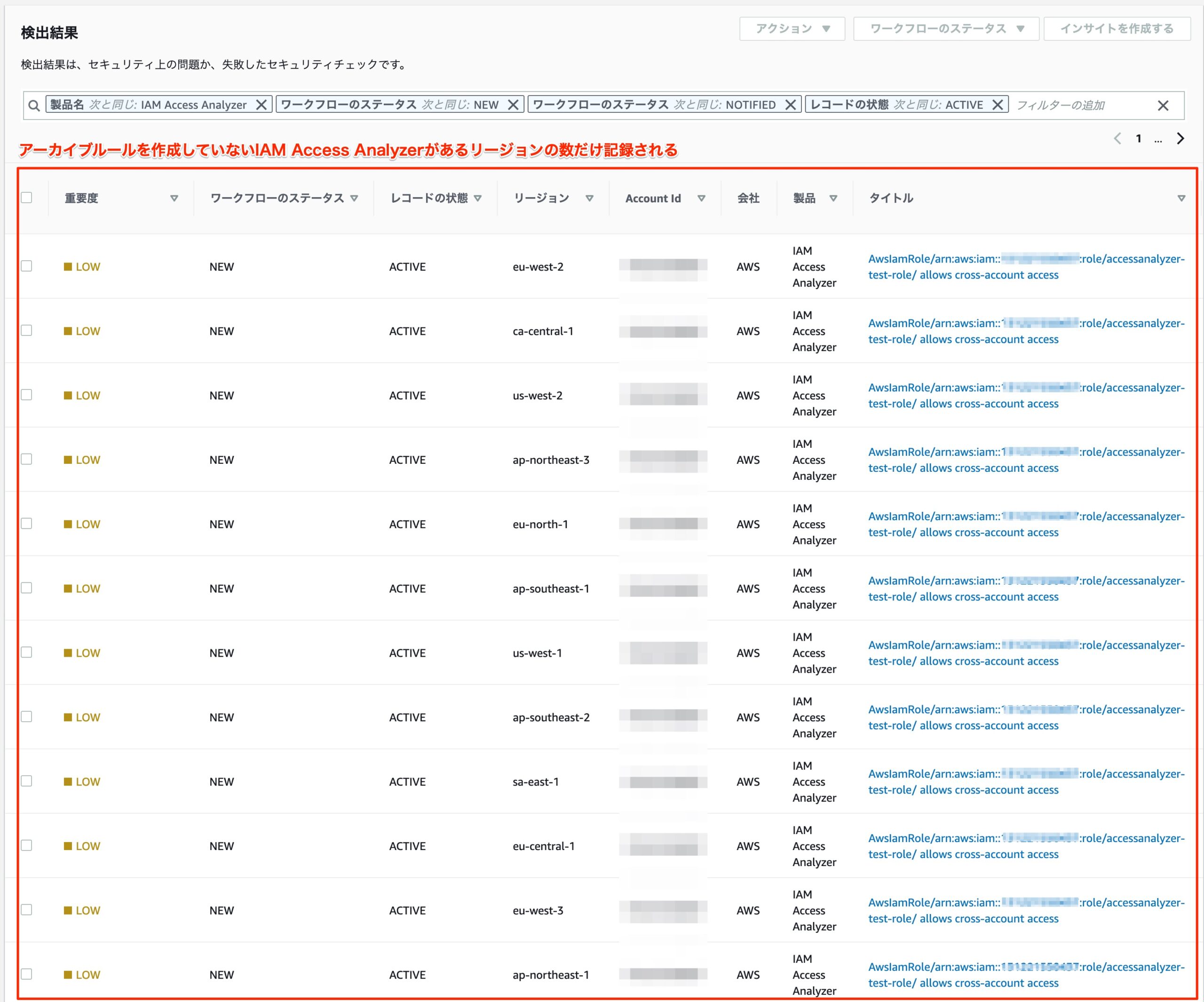Open the ワークフローのステータス dropdown button
1204x1002 pixels.
pos(946,29)
